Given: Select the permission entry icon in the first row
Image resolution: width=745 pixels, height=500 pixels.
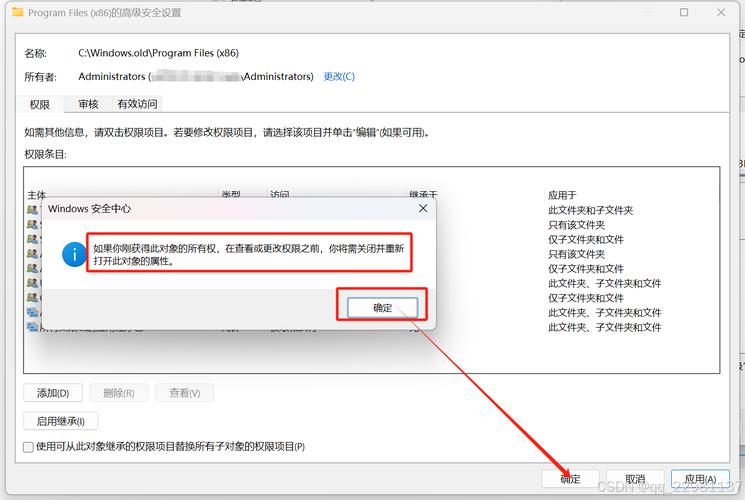Looking at the screenshot, I should tap(32, 209).
